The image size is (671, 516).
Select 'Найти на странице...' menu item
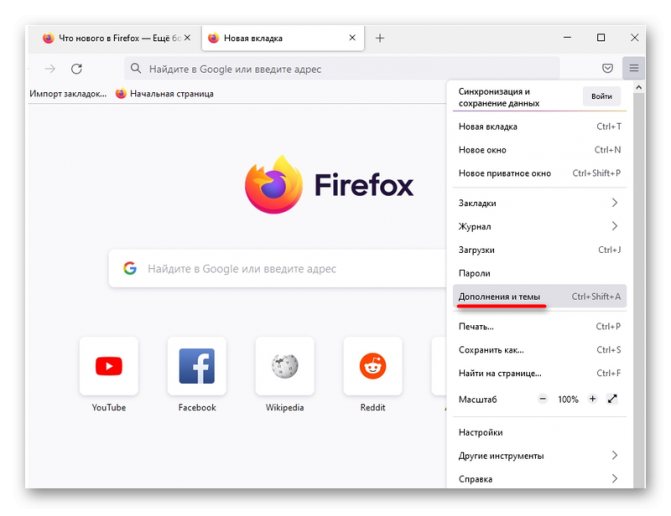[539, 373]
